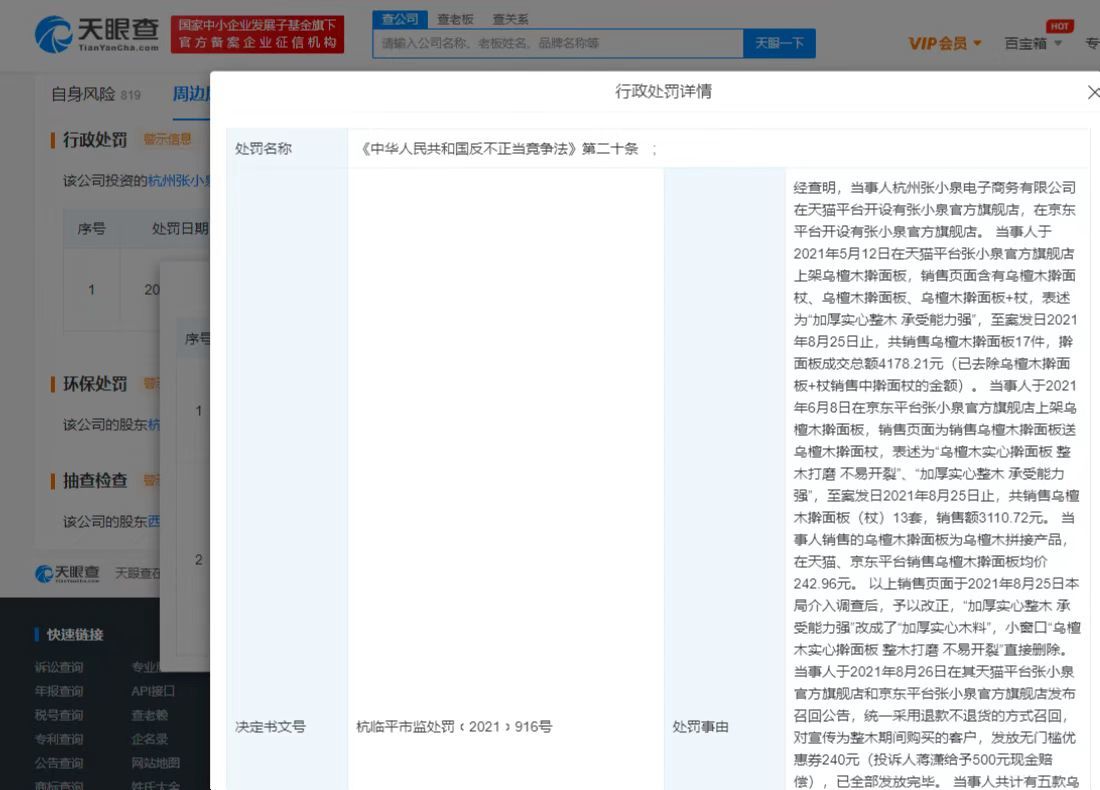Click the footer 天眼查 logo

(x=67, y=573)
